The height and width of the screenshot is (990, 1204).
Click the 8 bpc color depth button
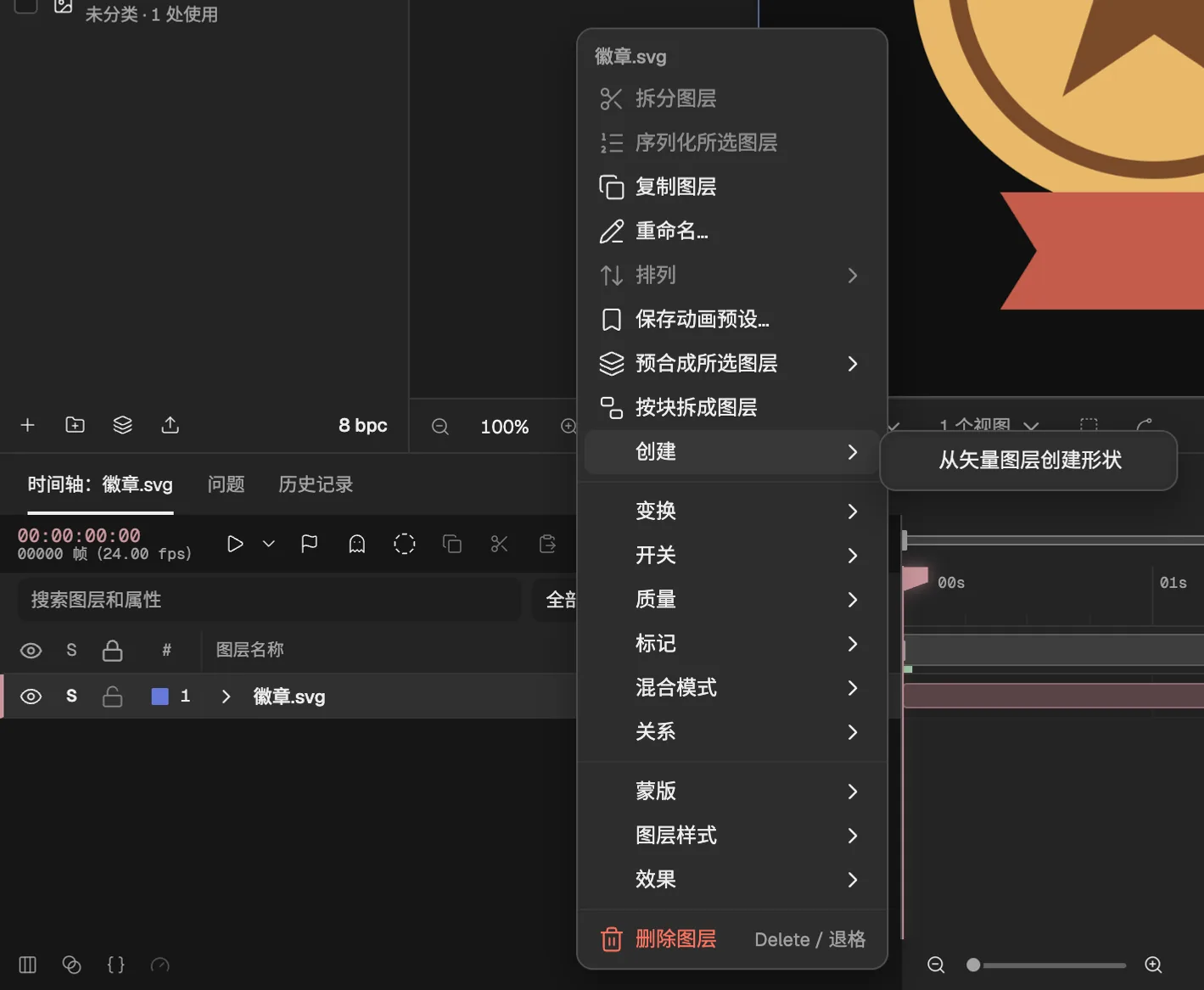(363, 425)
